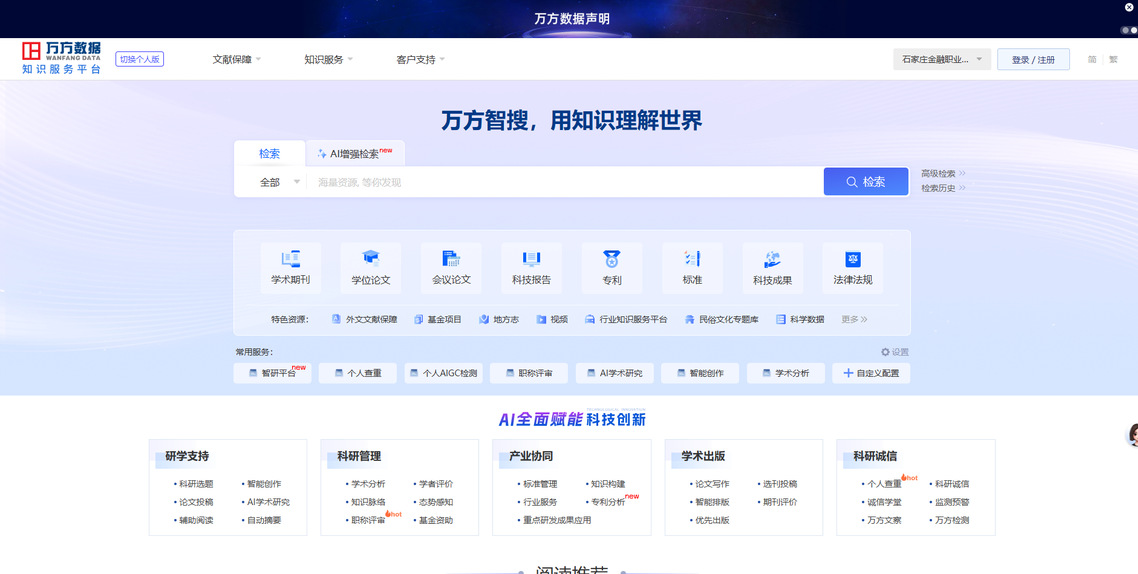The image size is (1138, 574).
Task: Click the blue 检索 search button
Action: 865,182
